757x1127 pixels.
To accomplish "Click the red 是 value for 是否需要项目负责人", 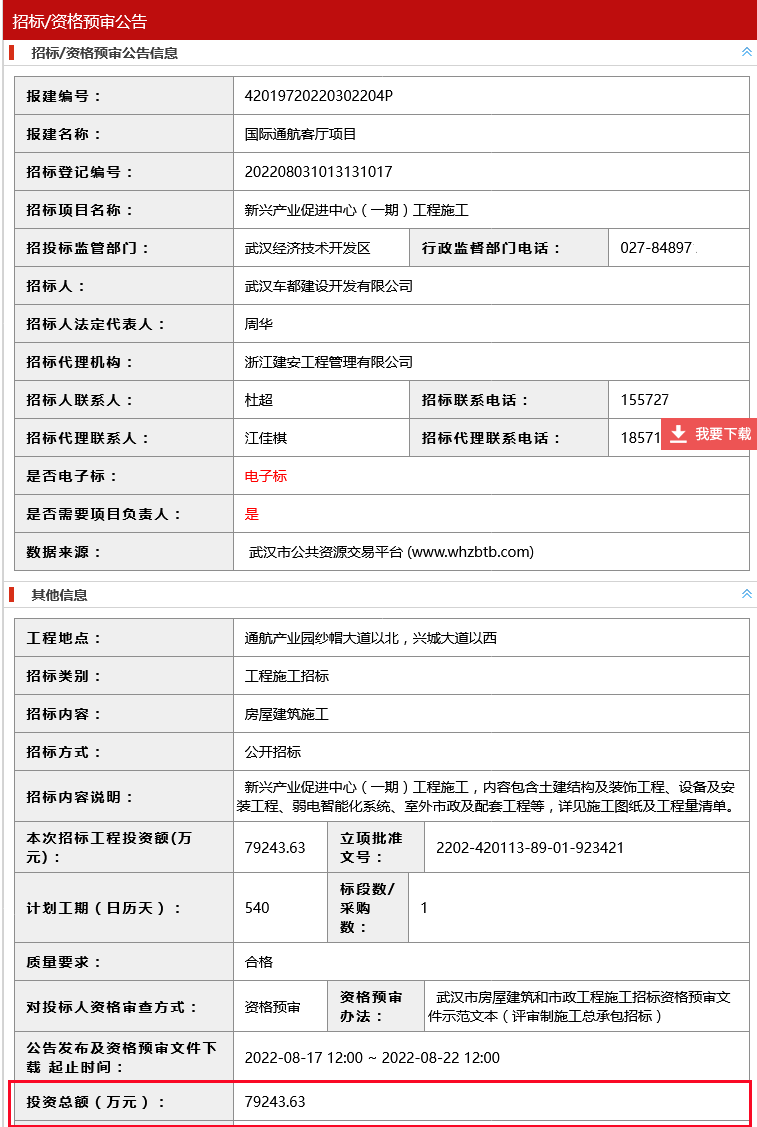I will pyautogui.click(x=252, y=514).
